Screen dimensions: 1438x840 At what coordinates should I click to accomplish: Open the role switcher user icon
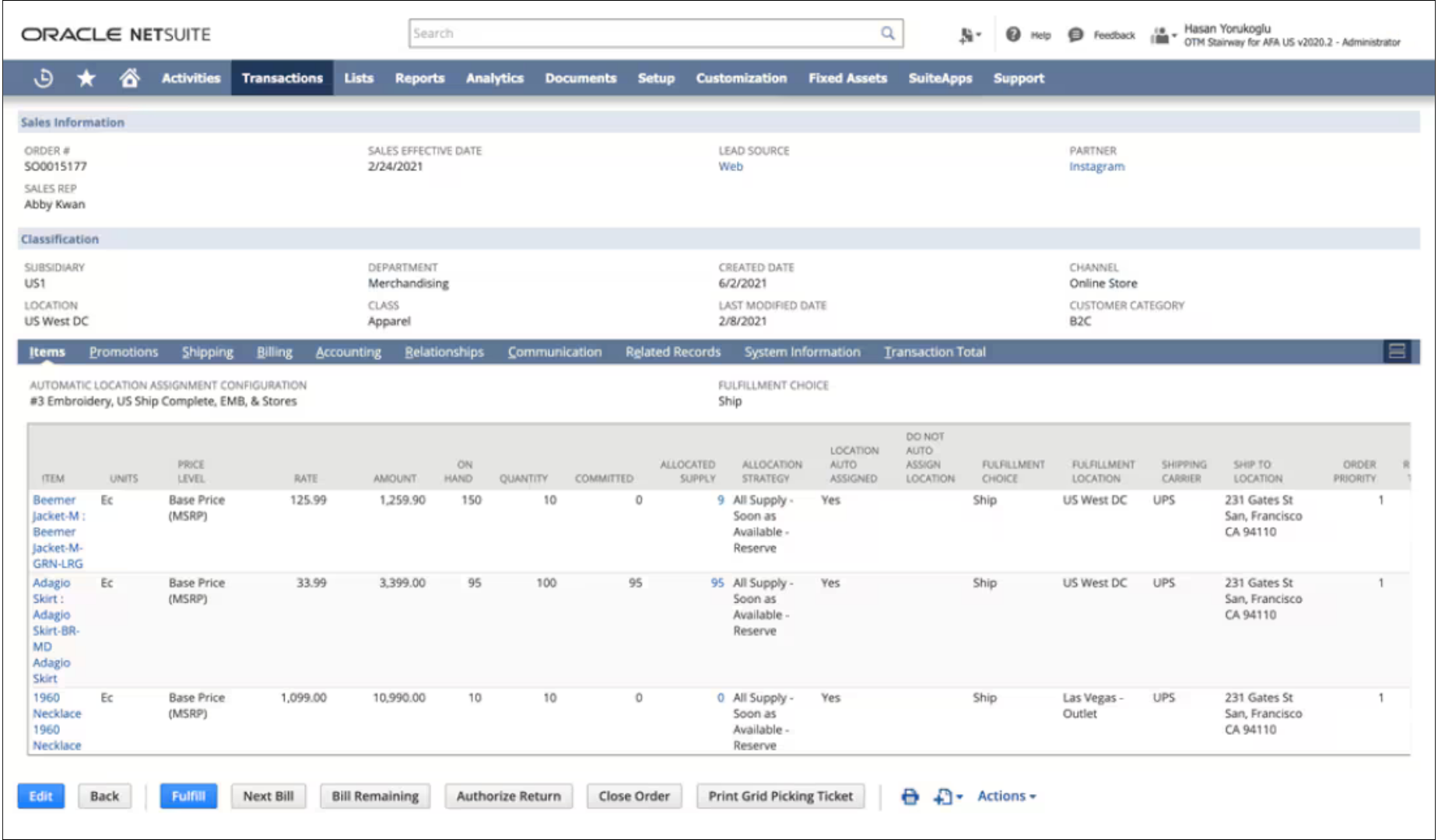click(1163, 35)
